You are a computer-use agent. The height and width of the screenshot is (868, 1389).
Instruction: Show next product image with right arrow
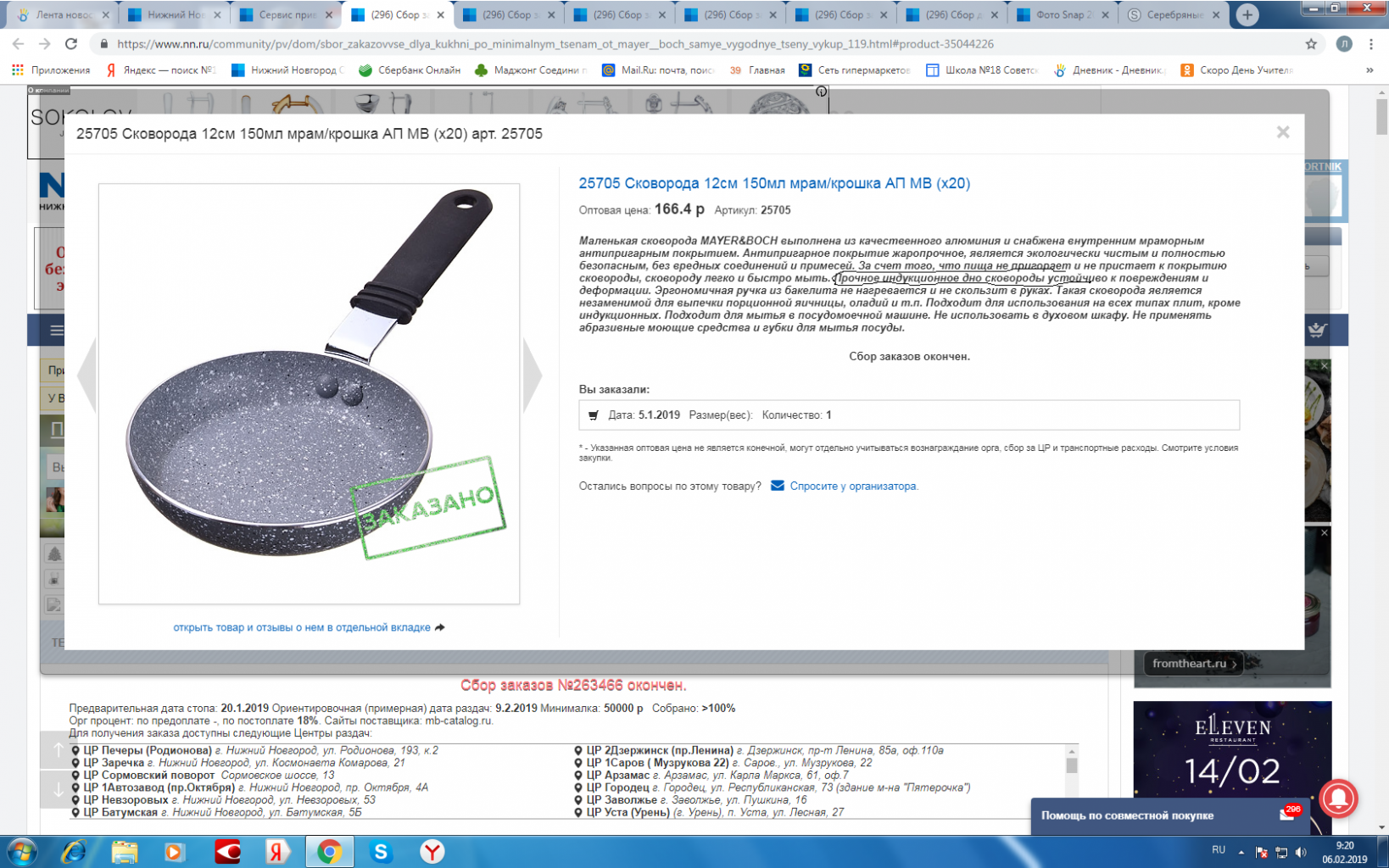(x=533, y=375)
